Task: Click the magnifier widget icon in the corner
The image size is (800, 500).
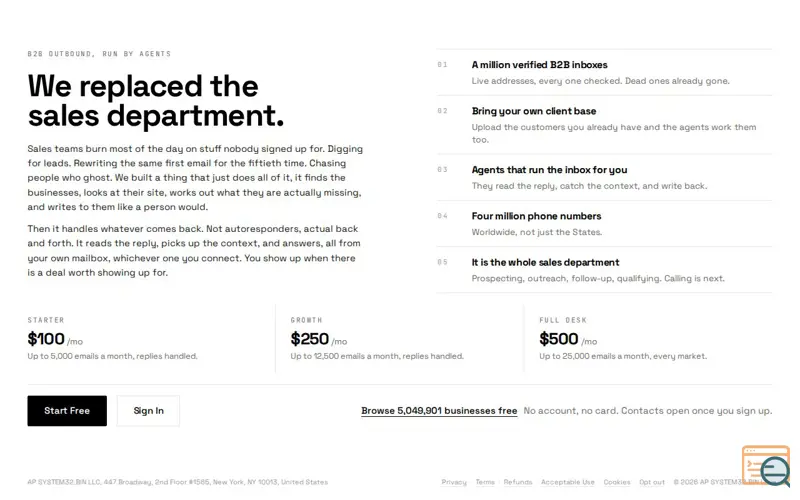Action: pyautogui.click(x=766, y=466)
